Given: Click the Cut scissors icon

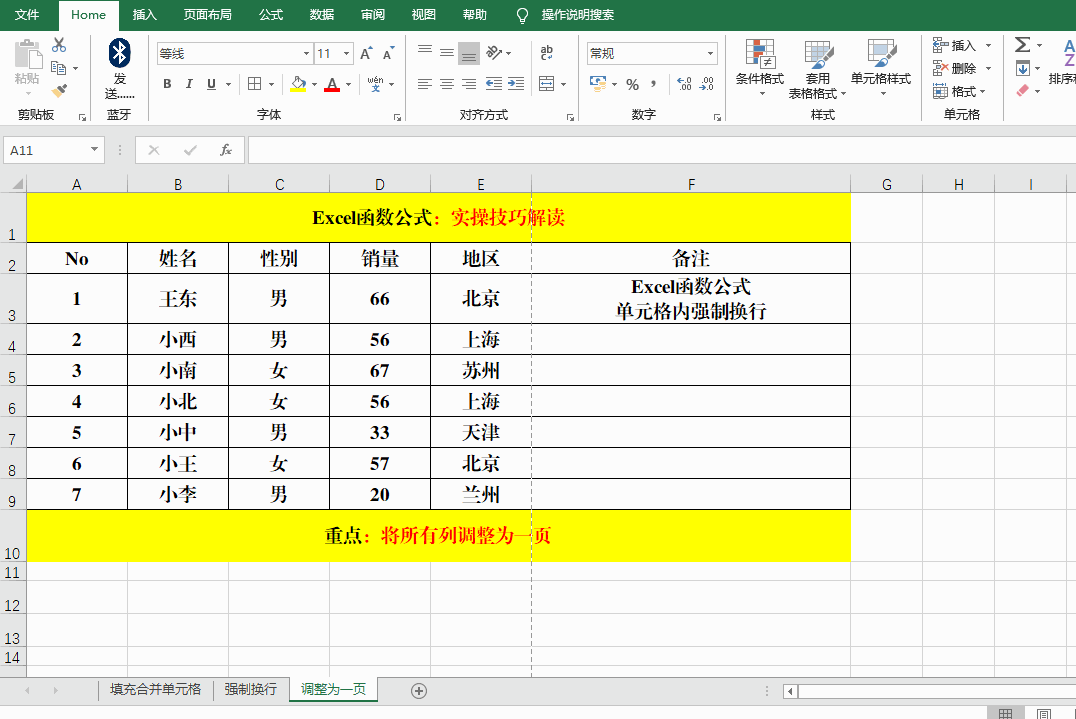Looking at the screenshot, I should (59, 45).
